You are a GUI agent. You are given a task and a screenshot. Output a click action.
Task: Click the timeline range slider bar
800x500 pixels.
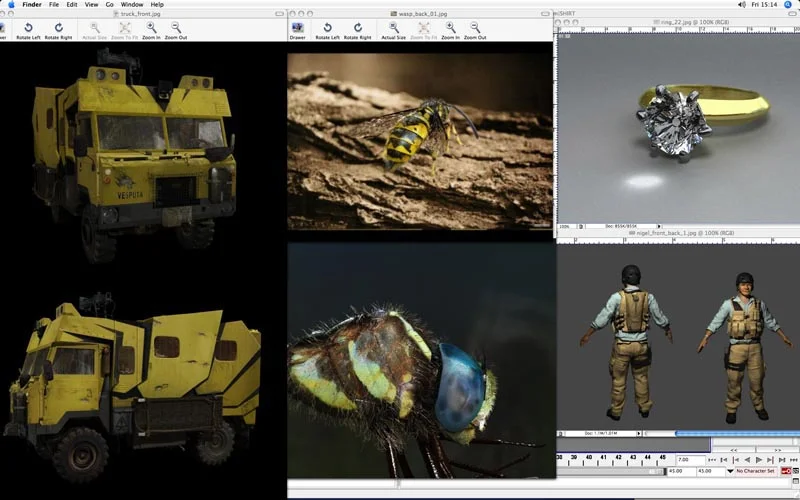point(610,471)
